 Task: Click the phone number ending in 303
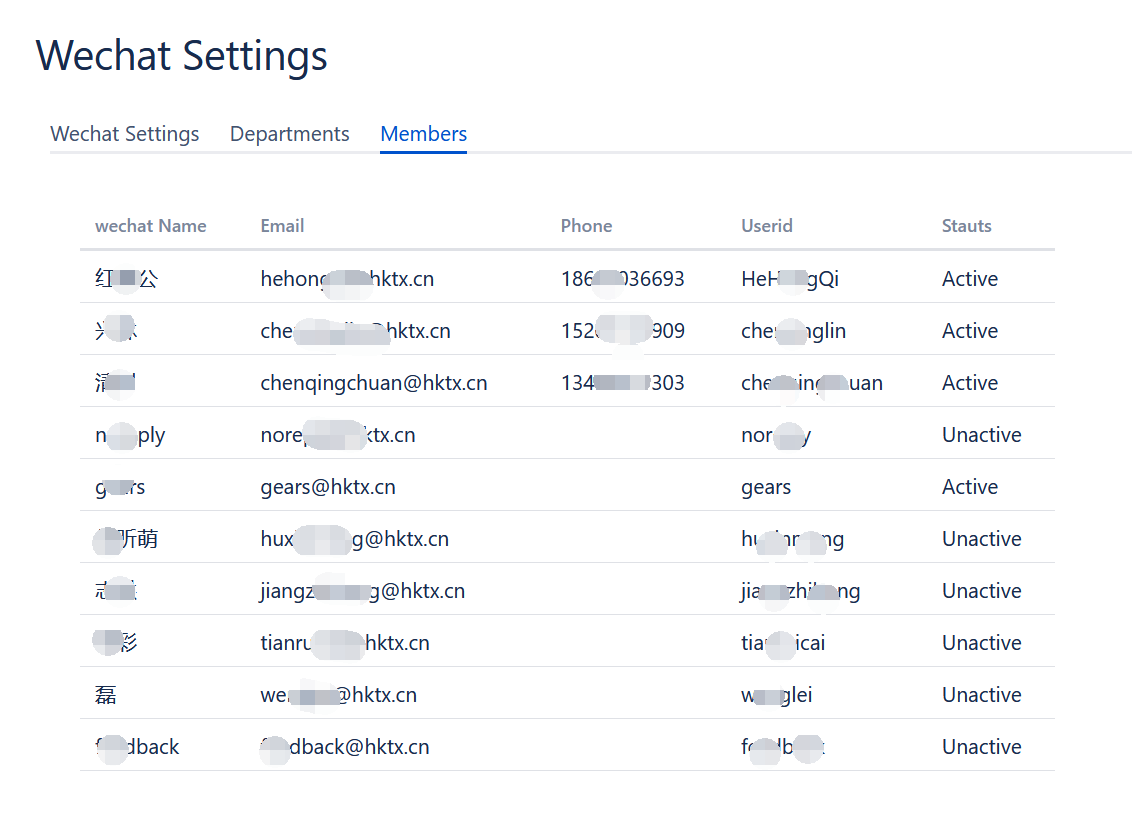coord(622,383)
